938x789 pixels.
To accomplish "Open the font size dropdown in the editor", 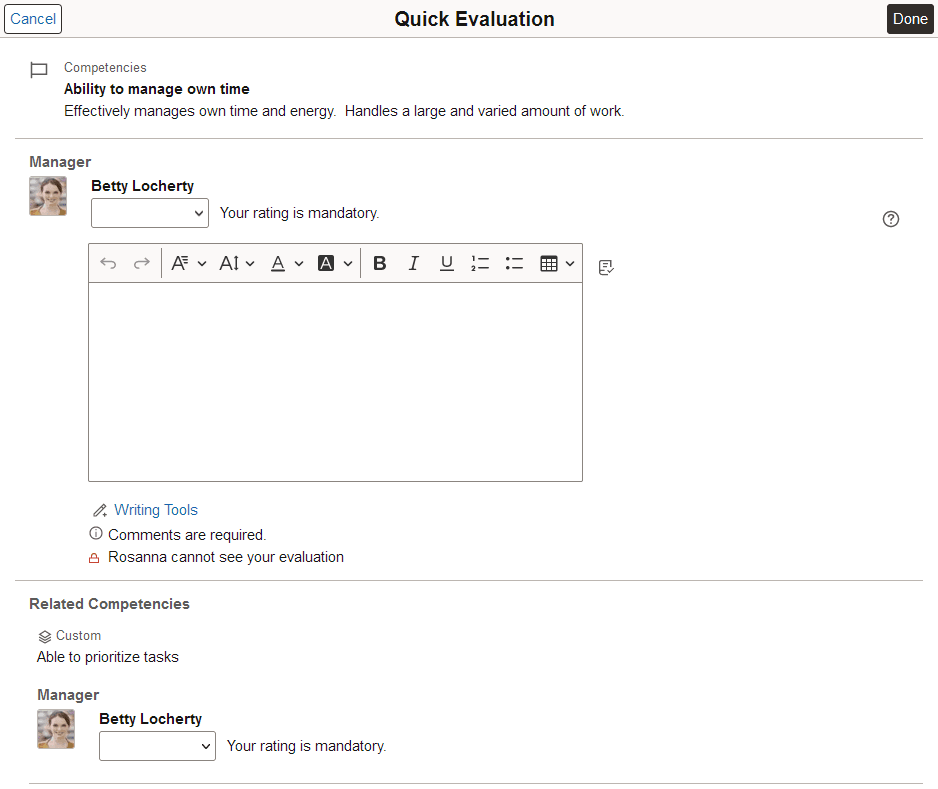I will 236,262.
